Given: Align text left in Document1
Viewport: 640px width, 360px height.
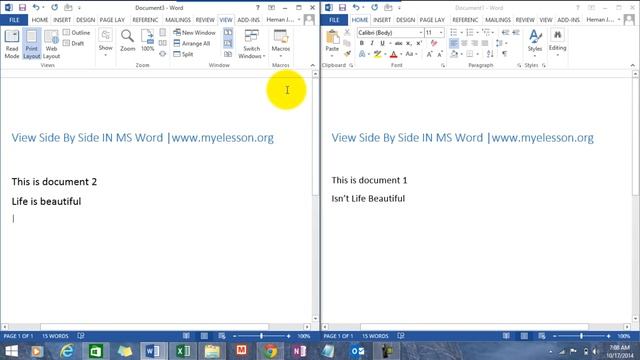Looking at the screenshot, I should click(x=453, y=43).
